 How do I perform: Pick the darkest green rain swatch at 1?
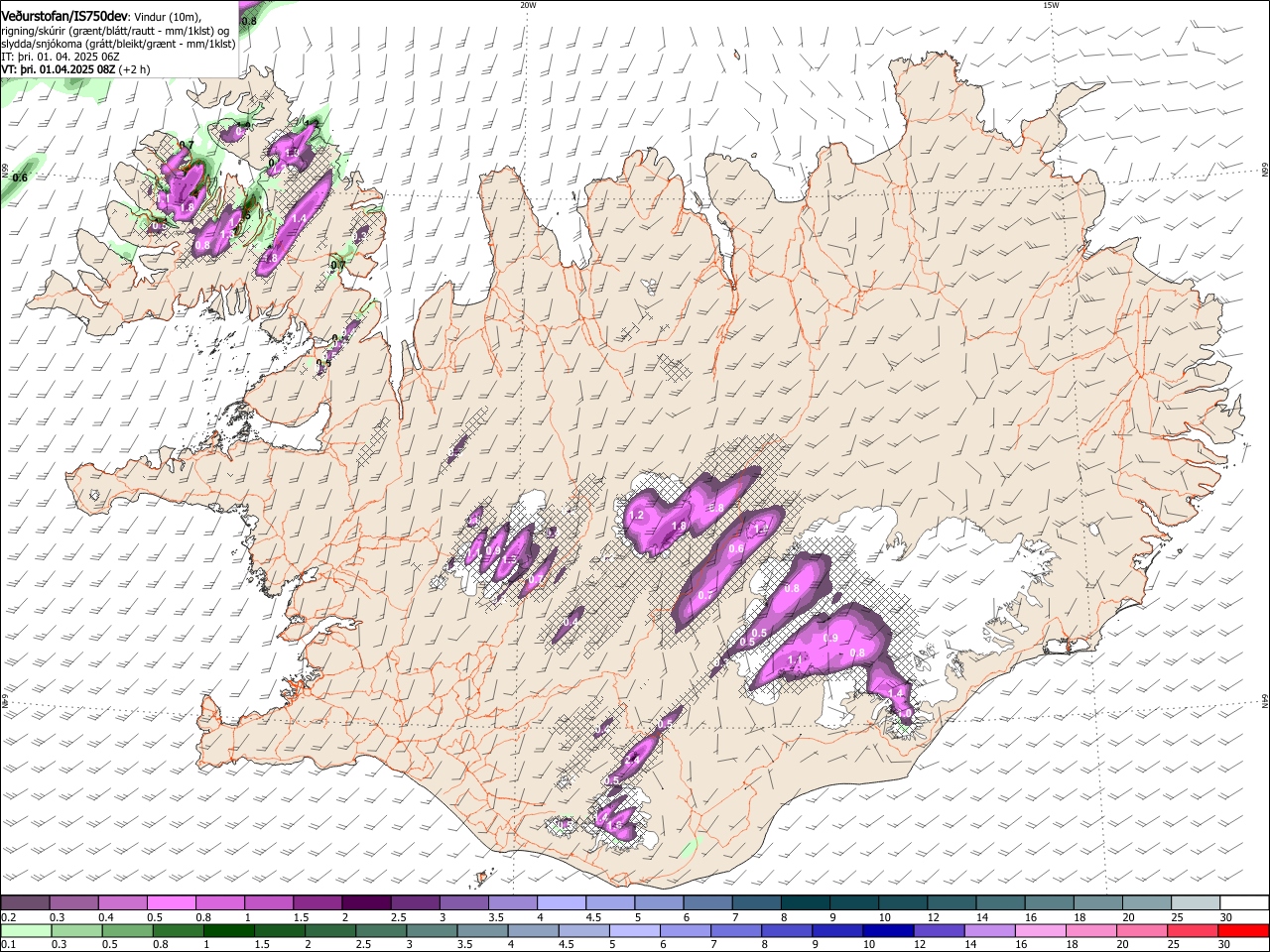228,931
